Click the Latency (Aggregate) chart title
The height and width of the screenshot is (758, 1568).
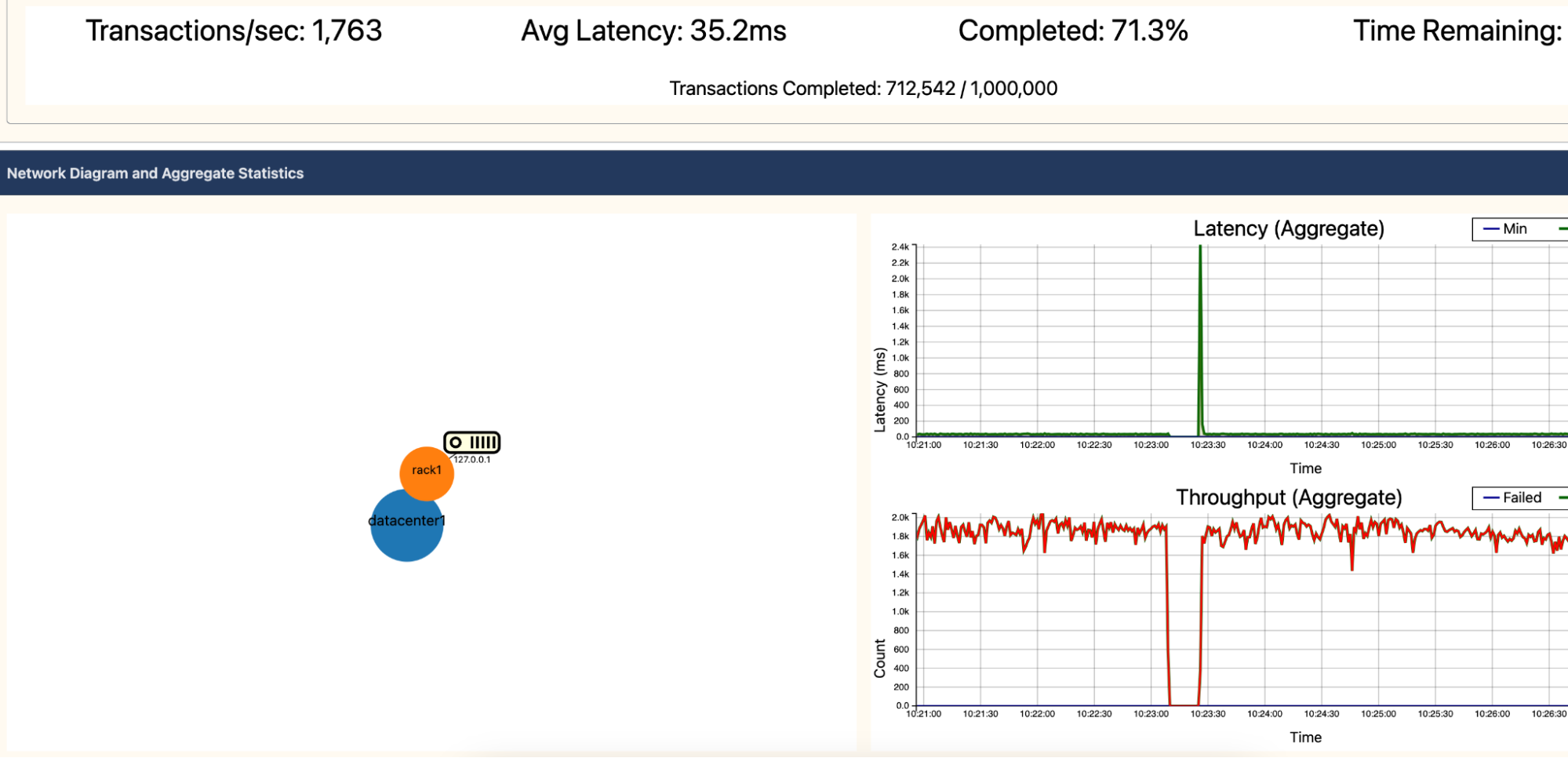coord(1288,229)
